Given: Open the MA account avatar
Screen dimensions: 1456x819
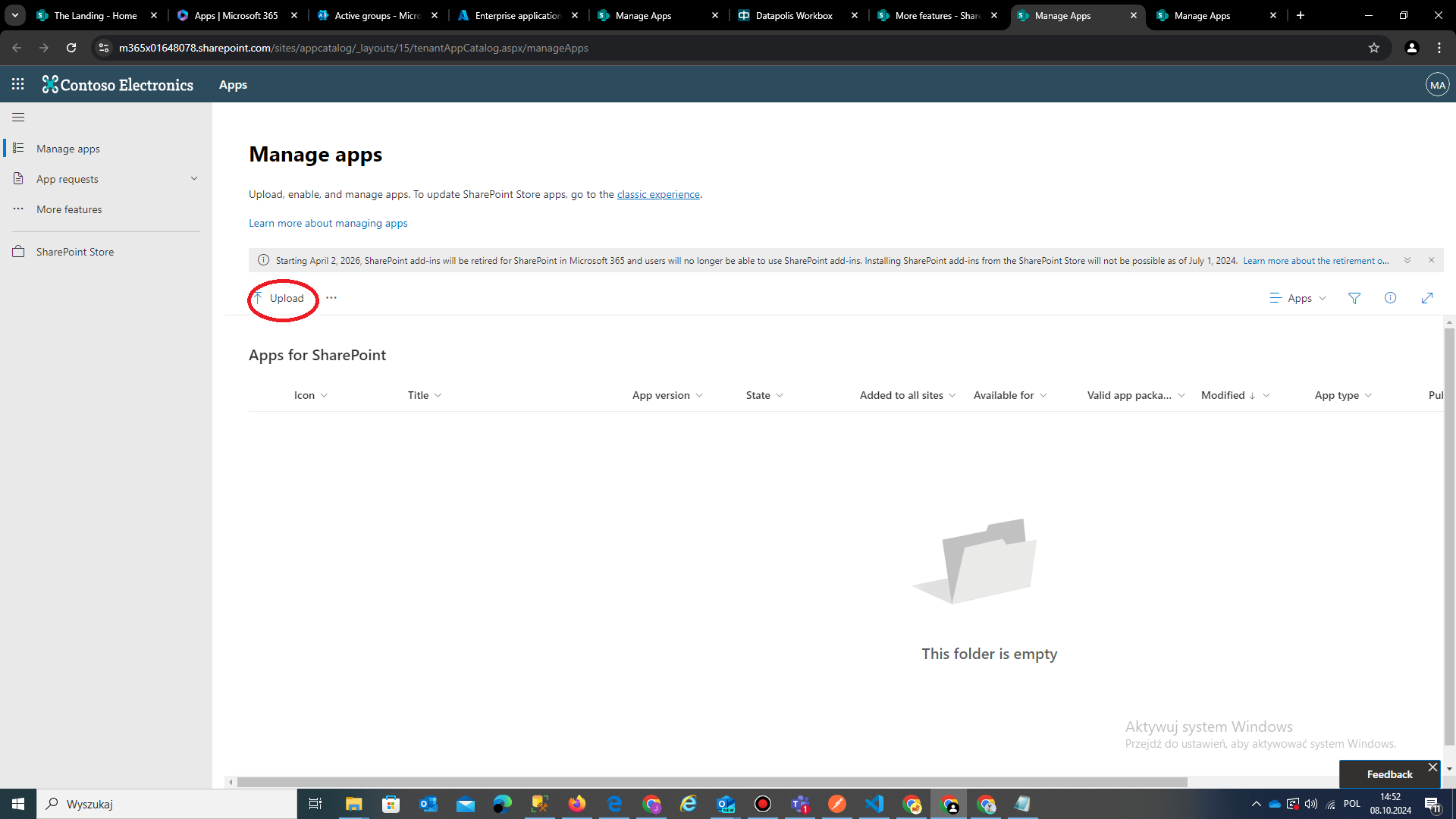Looking at the screenshot, I should [1437, 85].
